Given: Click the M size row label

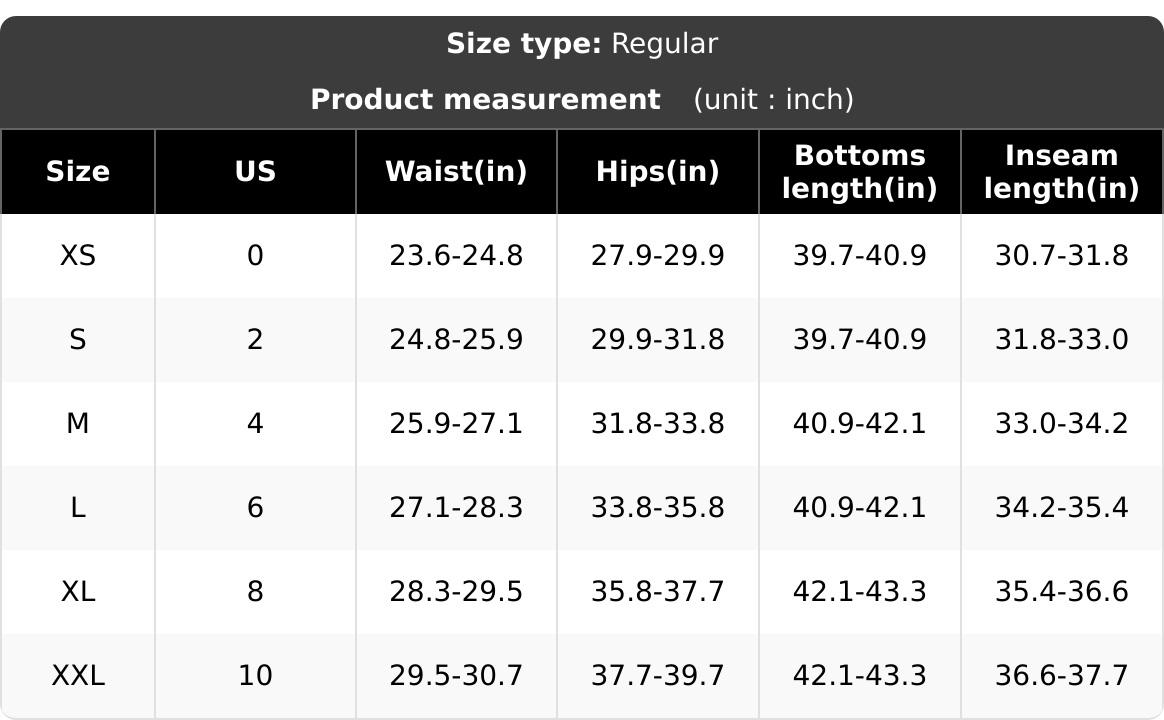Looking at the screenshot, I should tap(78, 423).
